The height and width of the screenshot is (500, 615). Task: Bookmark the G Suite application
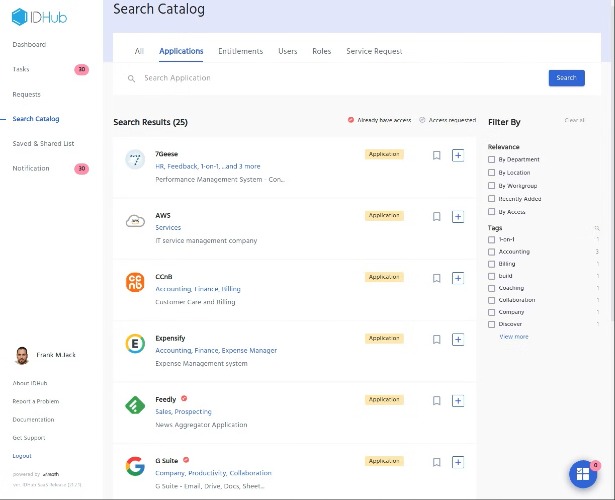[x=437, y=462]
